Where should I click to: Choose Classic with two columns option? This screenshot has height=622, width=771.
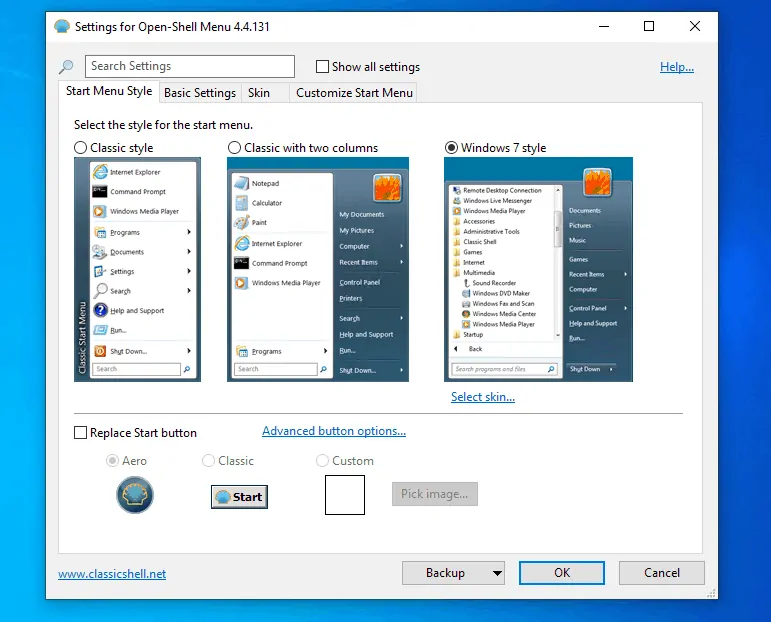235,148
